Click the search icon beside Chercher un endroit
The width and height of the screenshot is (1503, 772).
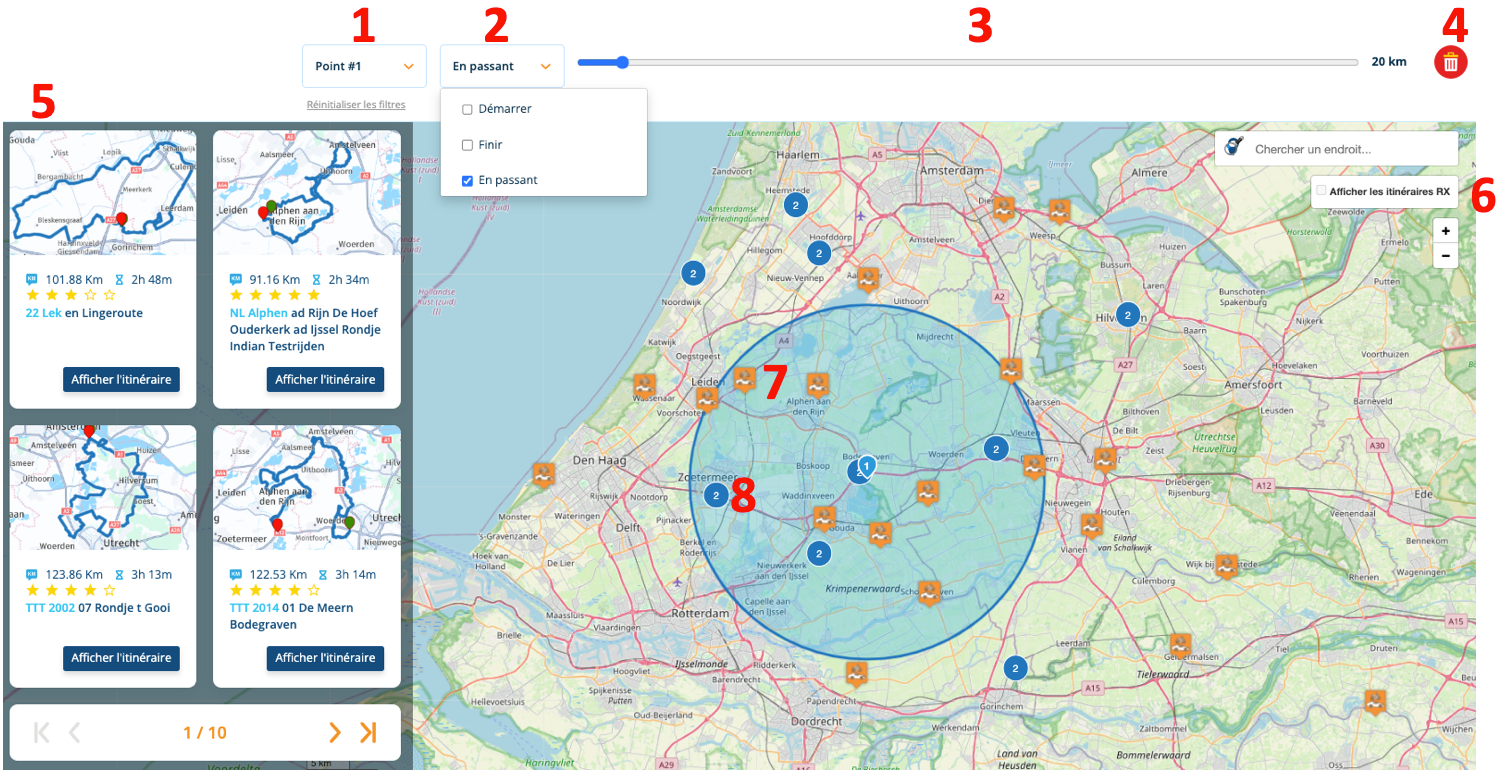(1234, 148)
